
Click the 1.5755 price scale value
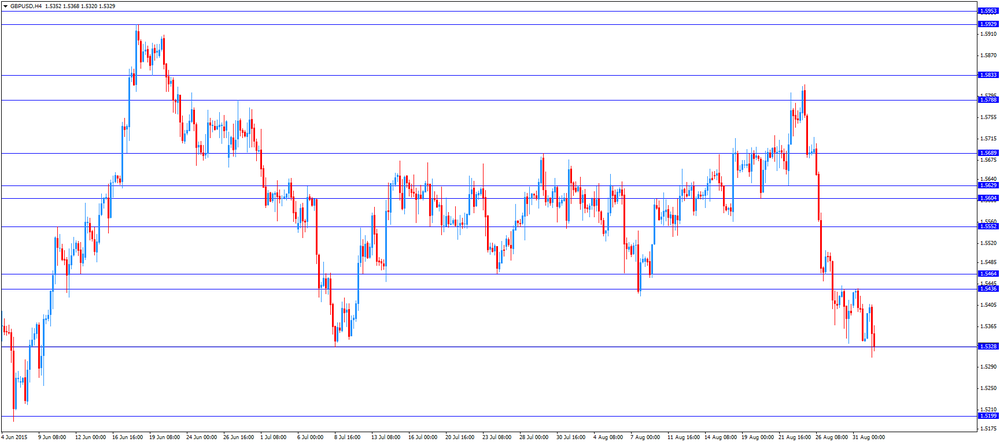(x=988, y=117)
